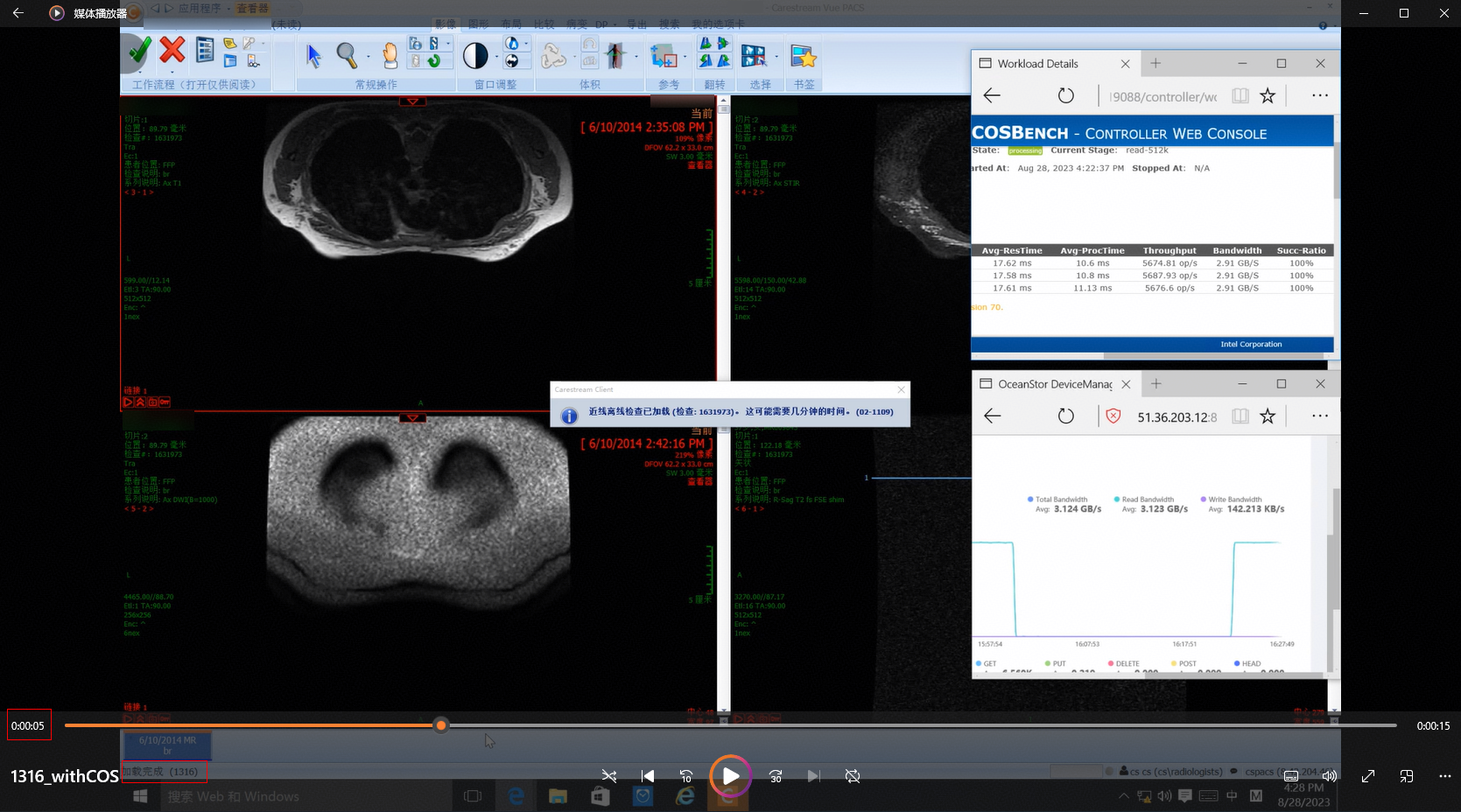Favorite the Workload Details page star
Viewport: 1461px width, 812px height.
point(1268,95)
